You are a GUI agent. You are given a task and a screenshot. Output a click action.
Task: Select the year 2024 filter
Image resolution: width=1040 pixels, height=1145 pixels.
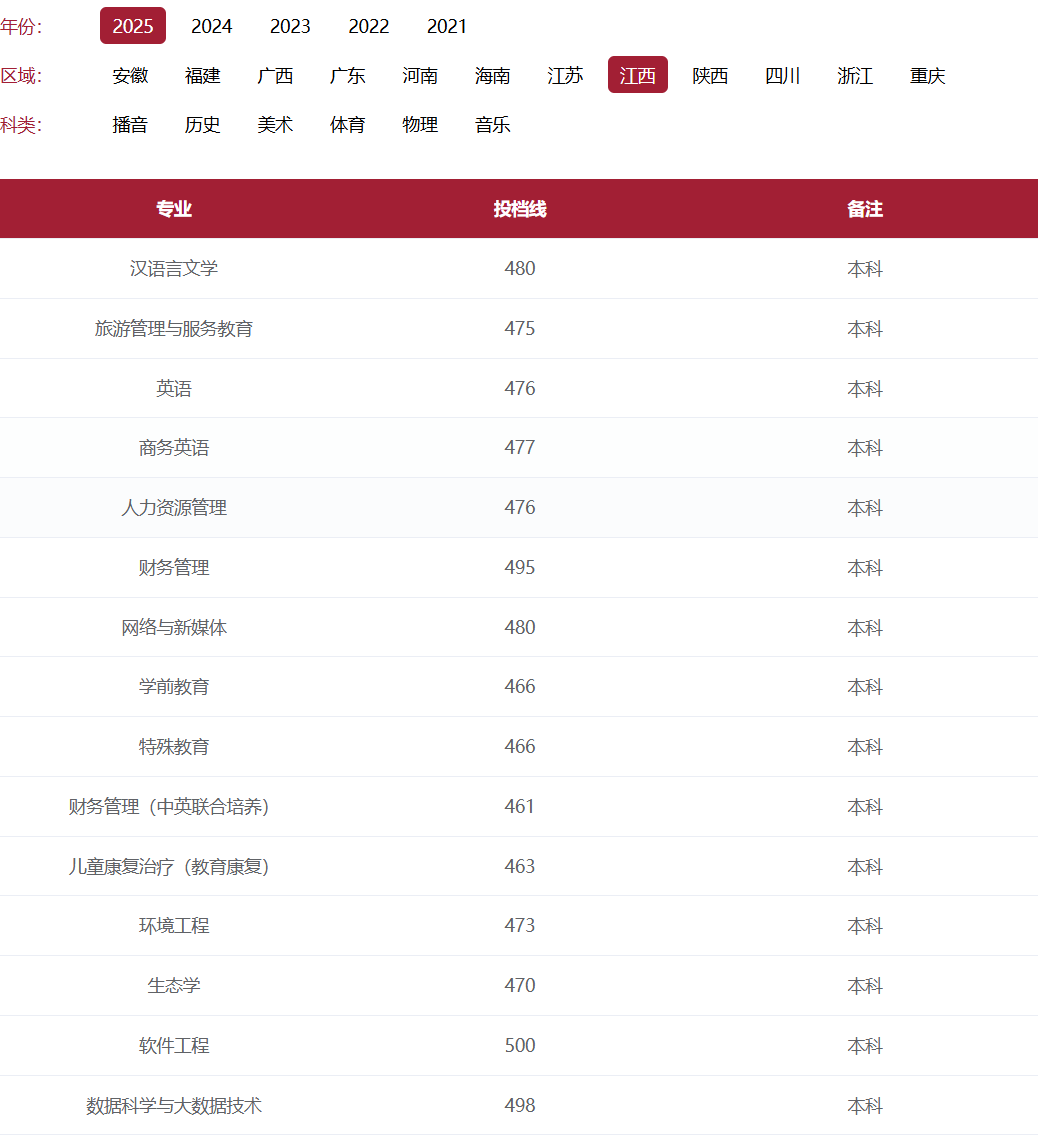pyautogui.click(x=211, y=26)
